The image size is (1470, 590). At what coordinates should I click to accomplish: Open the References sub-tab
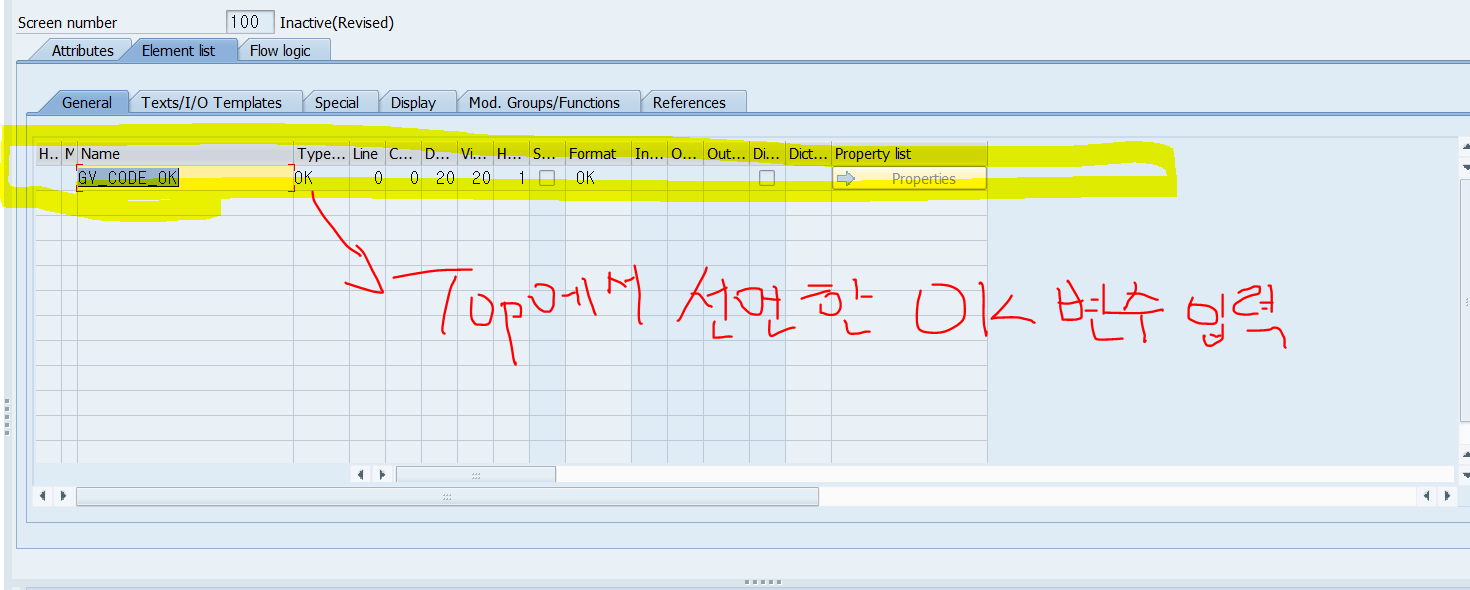click(x=689, y=102)
